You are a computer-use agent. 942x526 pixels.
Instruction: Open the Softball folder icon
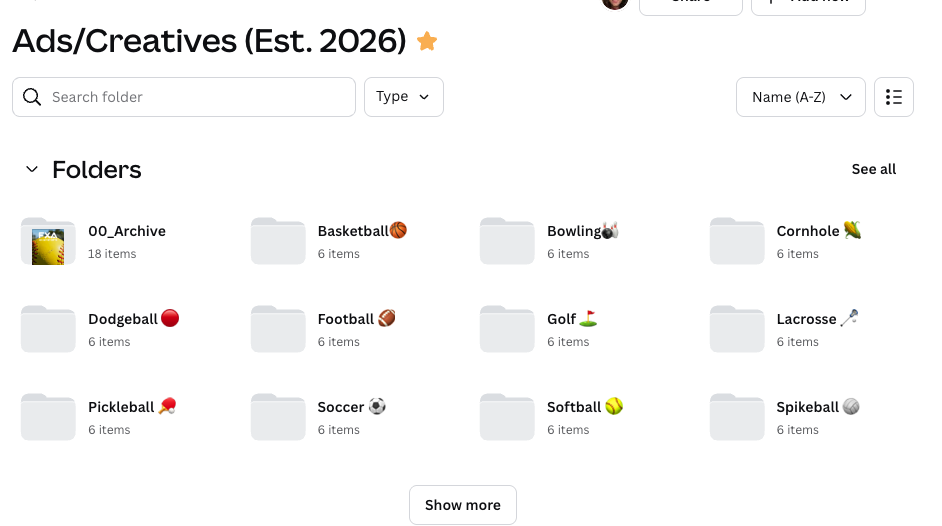click(x=507, y=418)
